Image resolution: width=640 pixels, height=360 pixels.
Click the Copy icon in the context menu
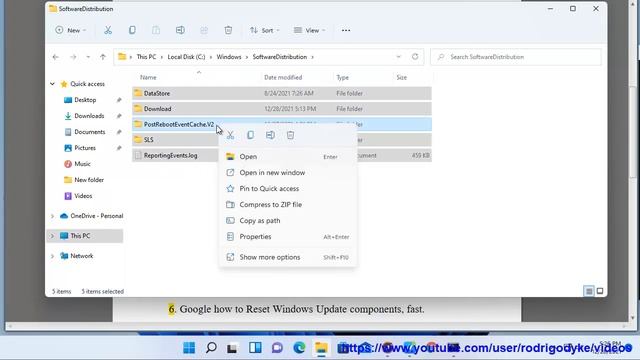click(250, 135)
